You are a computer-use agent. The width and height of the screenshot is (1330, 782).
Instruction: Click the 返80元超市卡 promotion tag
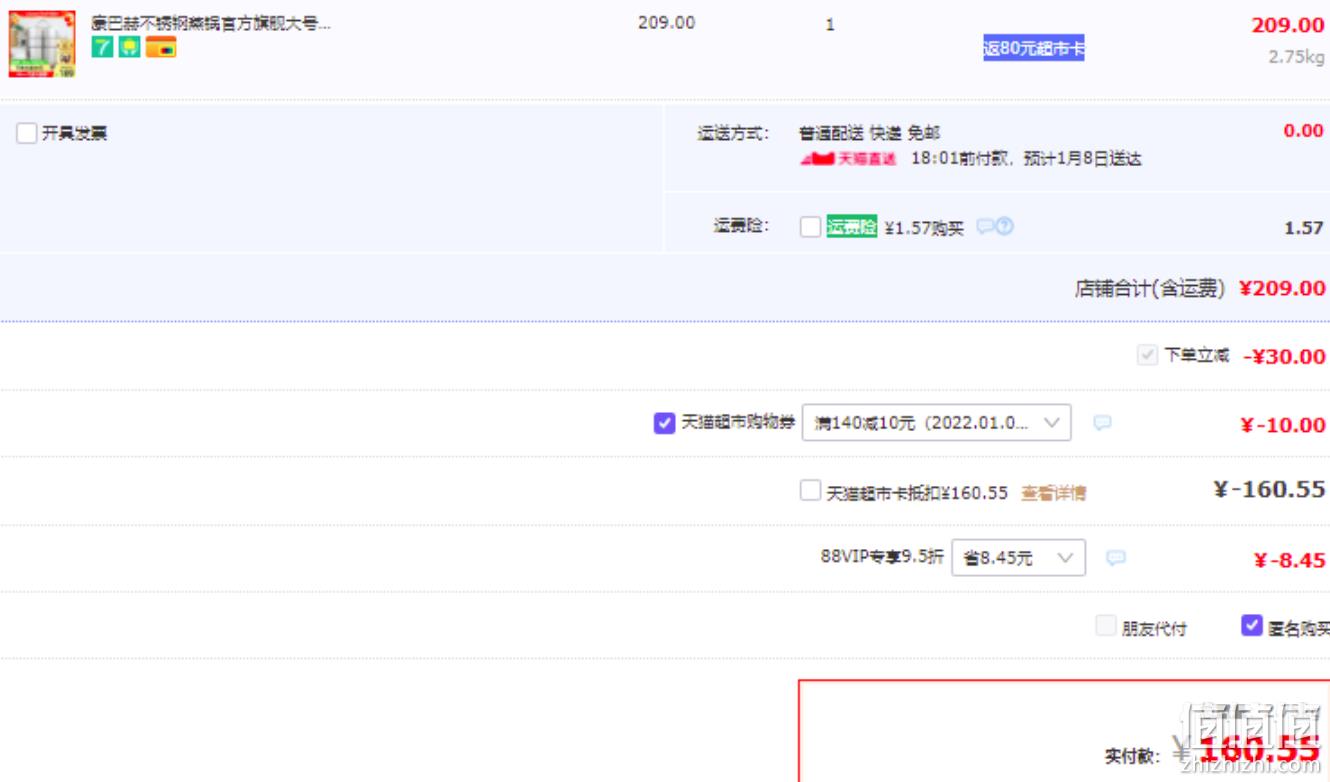pyautogui.click(x=1034, y=49)
